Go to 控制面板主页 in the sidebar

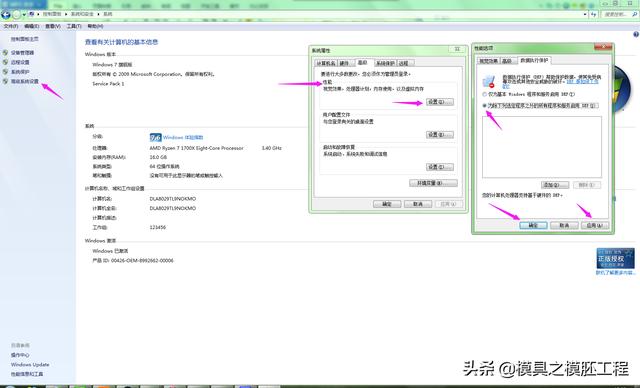pos(24,39)
